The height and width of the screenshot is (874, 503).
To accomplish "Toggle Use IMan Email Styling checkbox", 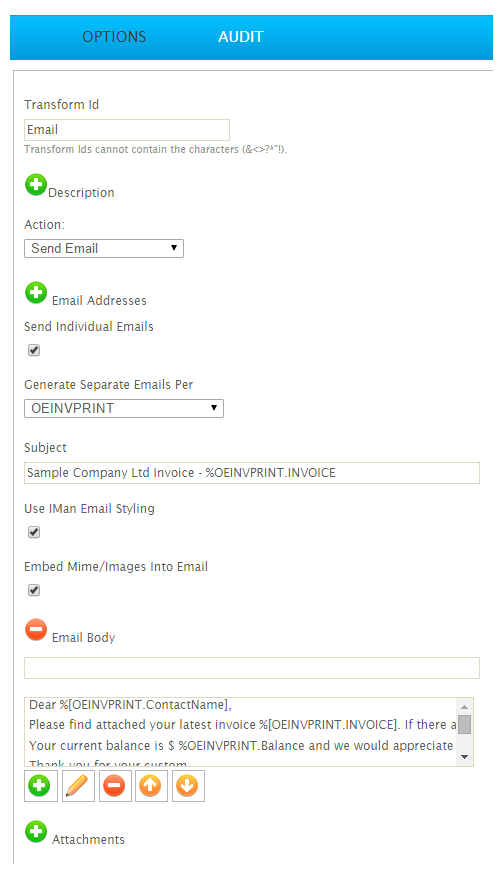I will click(x=34, y=532).
